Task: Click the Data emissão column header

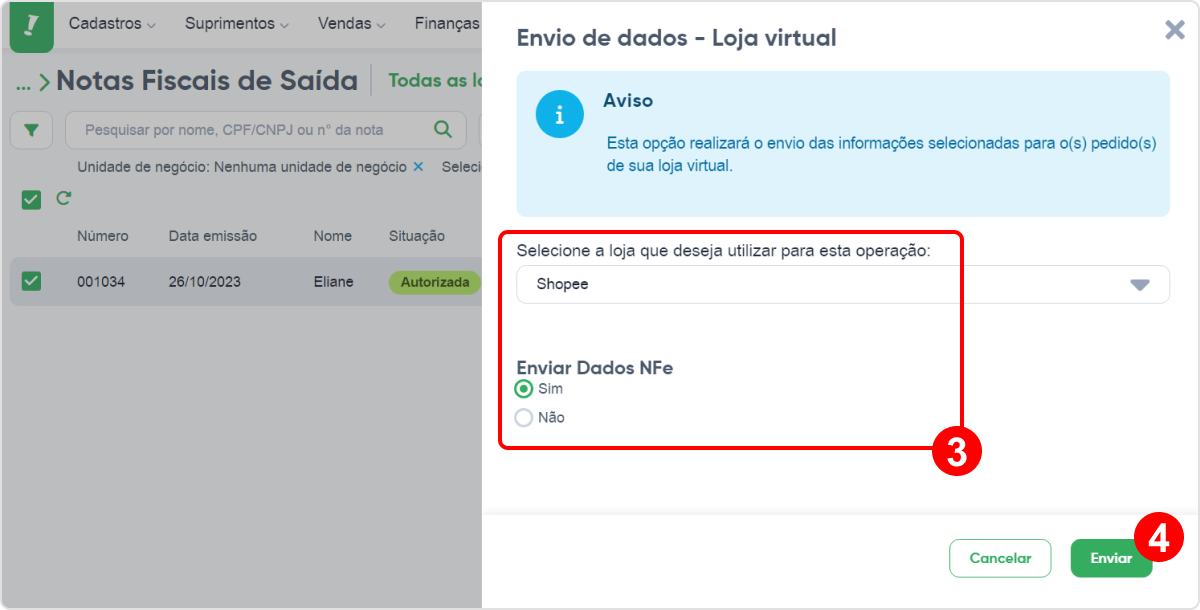Action: coord(213,236)
